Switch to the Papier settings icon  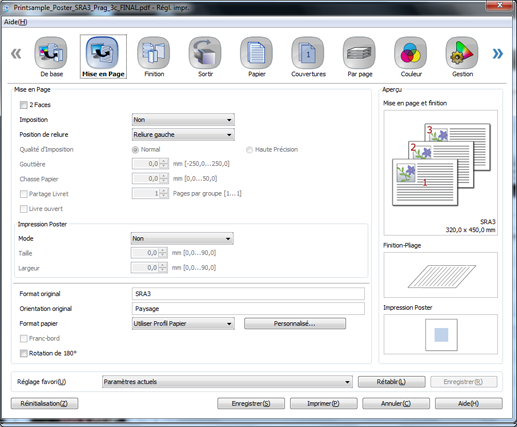click(x=256, y=53)
